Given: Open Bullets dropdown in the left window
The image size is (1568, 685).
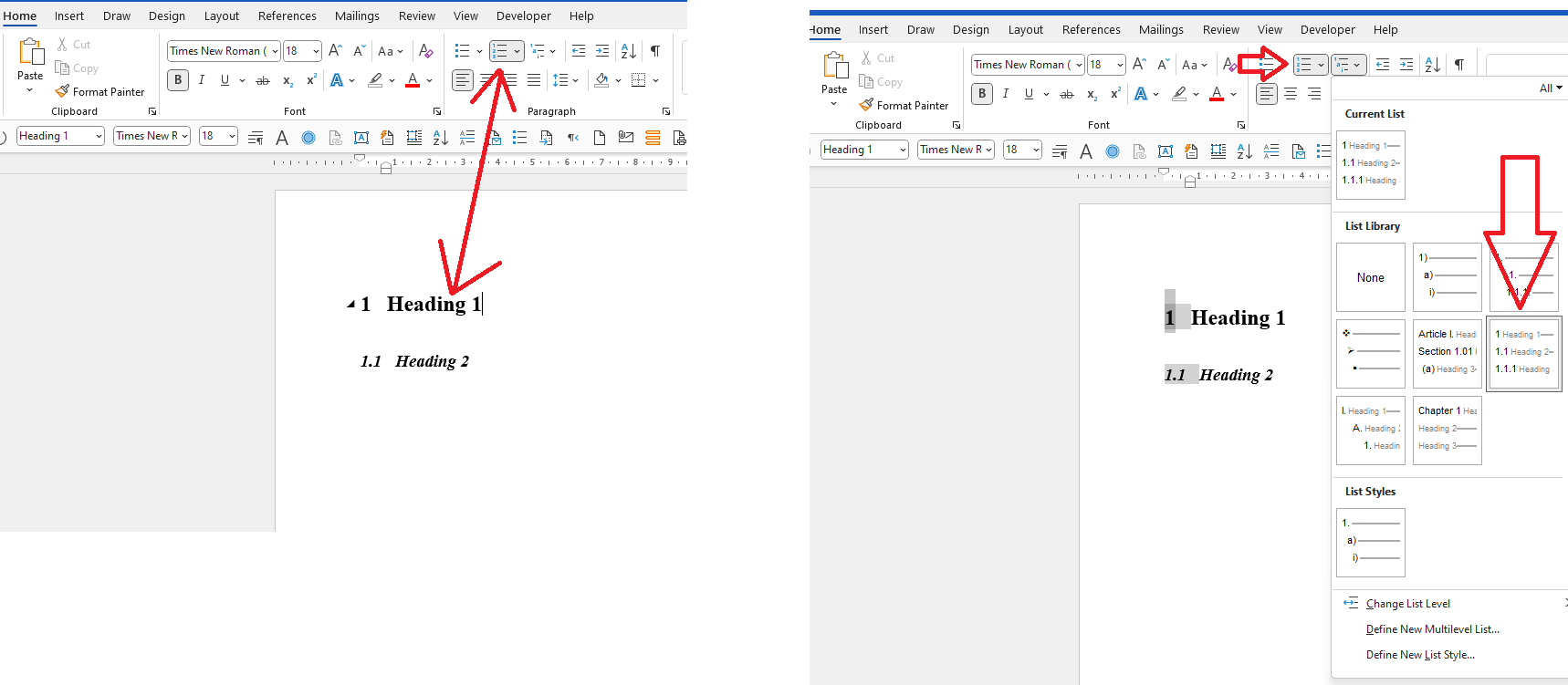Looking at the screenshot, I should [479, 51].
